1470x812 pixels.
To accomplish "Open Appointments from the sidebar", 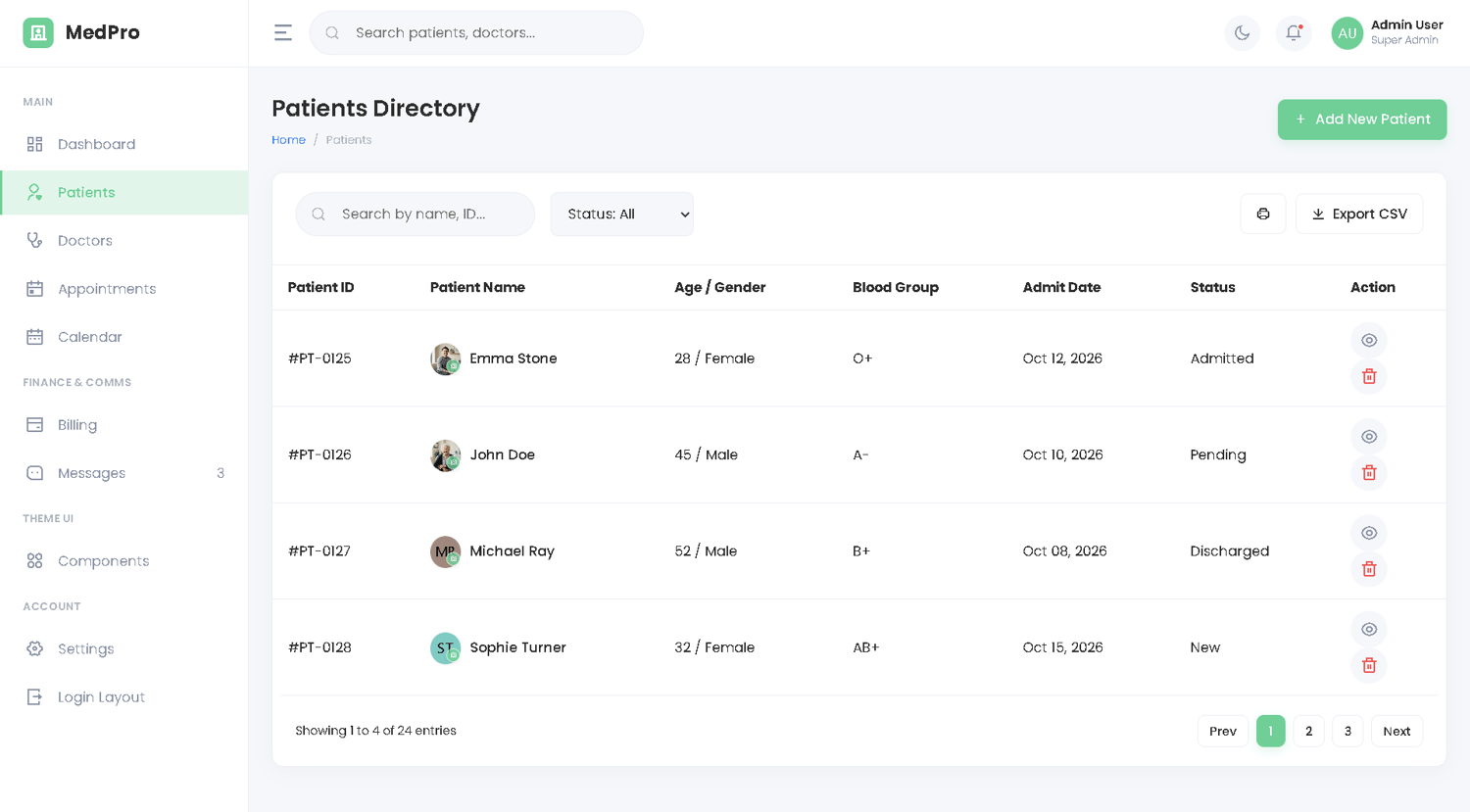I will coord(107,289).
